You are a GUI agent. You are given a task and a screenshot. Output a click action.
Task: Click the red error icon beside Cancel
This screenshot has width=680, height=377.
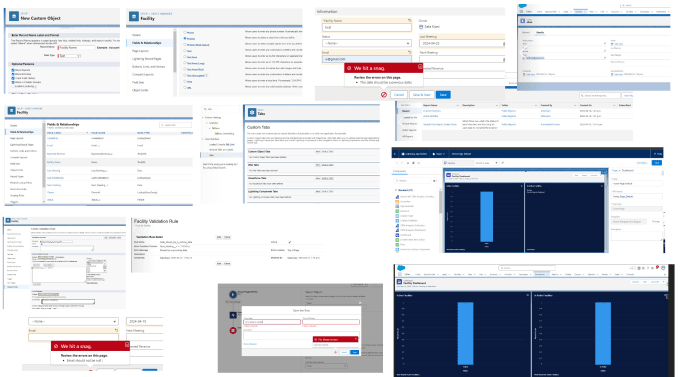tap(384, 95)
